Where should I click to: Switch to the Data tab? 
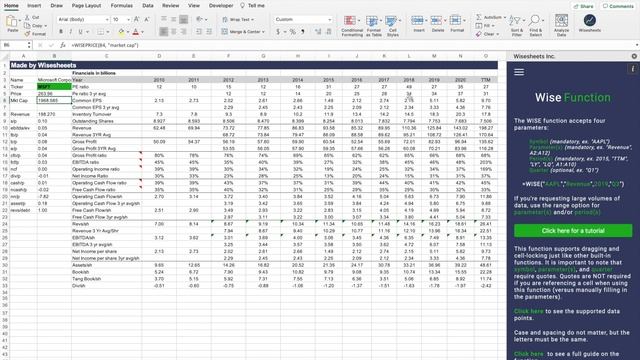coord(148,6)
